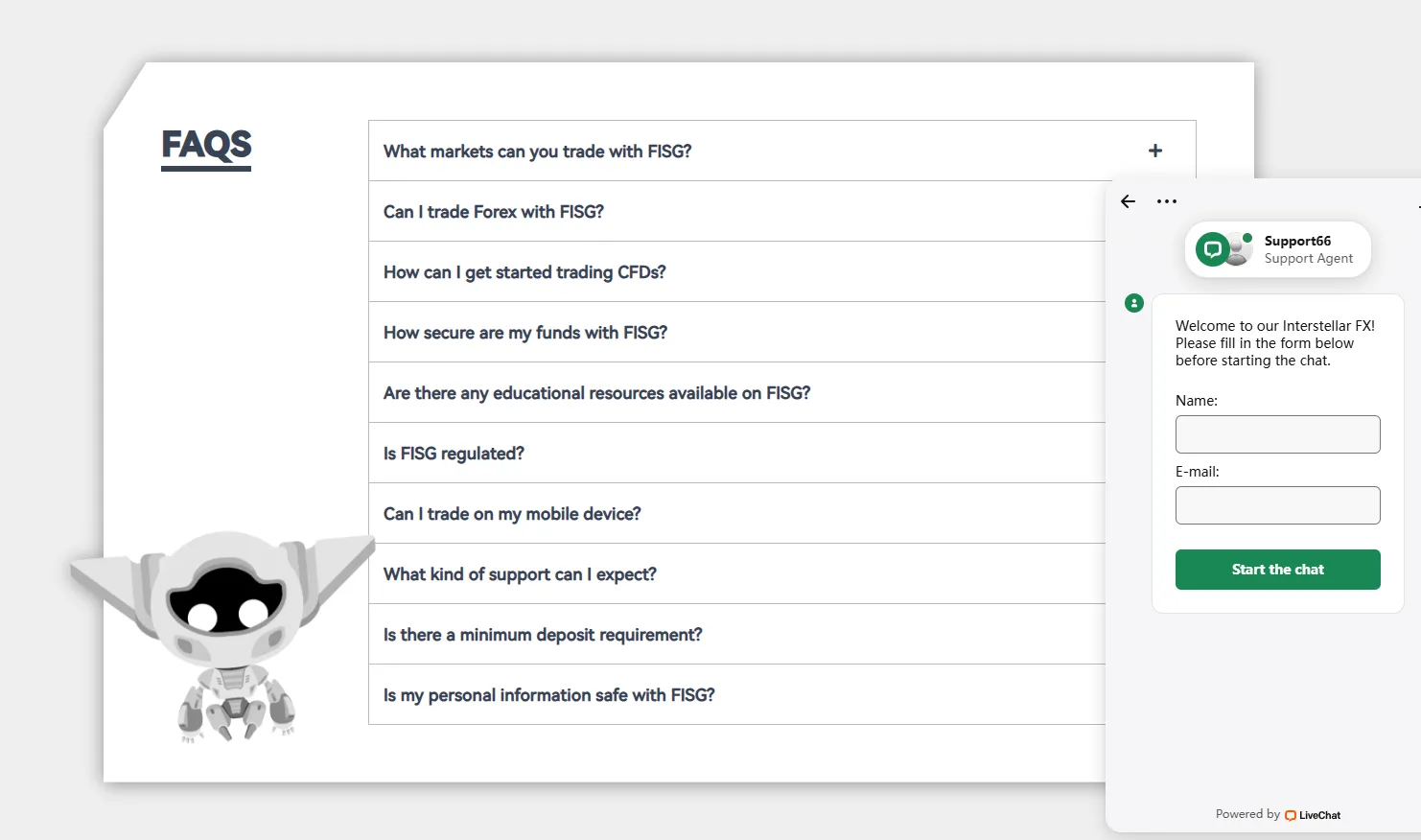This screenshot has height=840, width=1421.
Task: Expand "What kind of support can I expect?"
Action: tap(520, 574)
